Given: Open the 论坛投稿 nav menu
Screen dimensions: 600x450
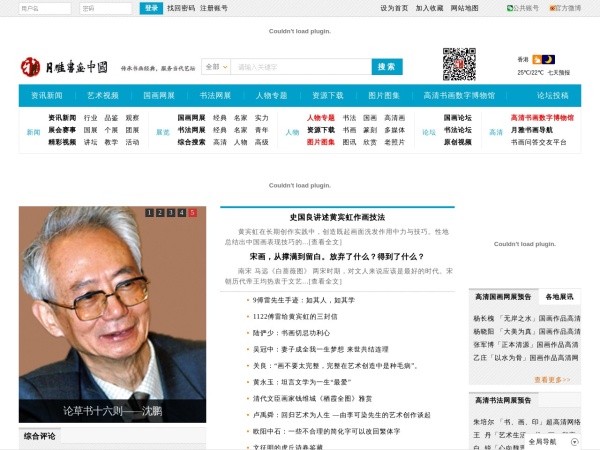Looking at the screenshot, I should pos(553,96).
